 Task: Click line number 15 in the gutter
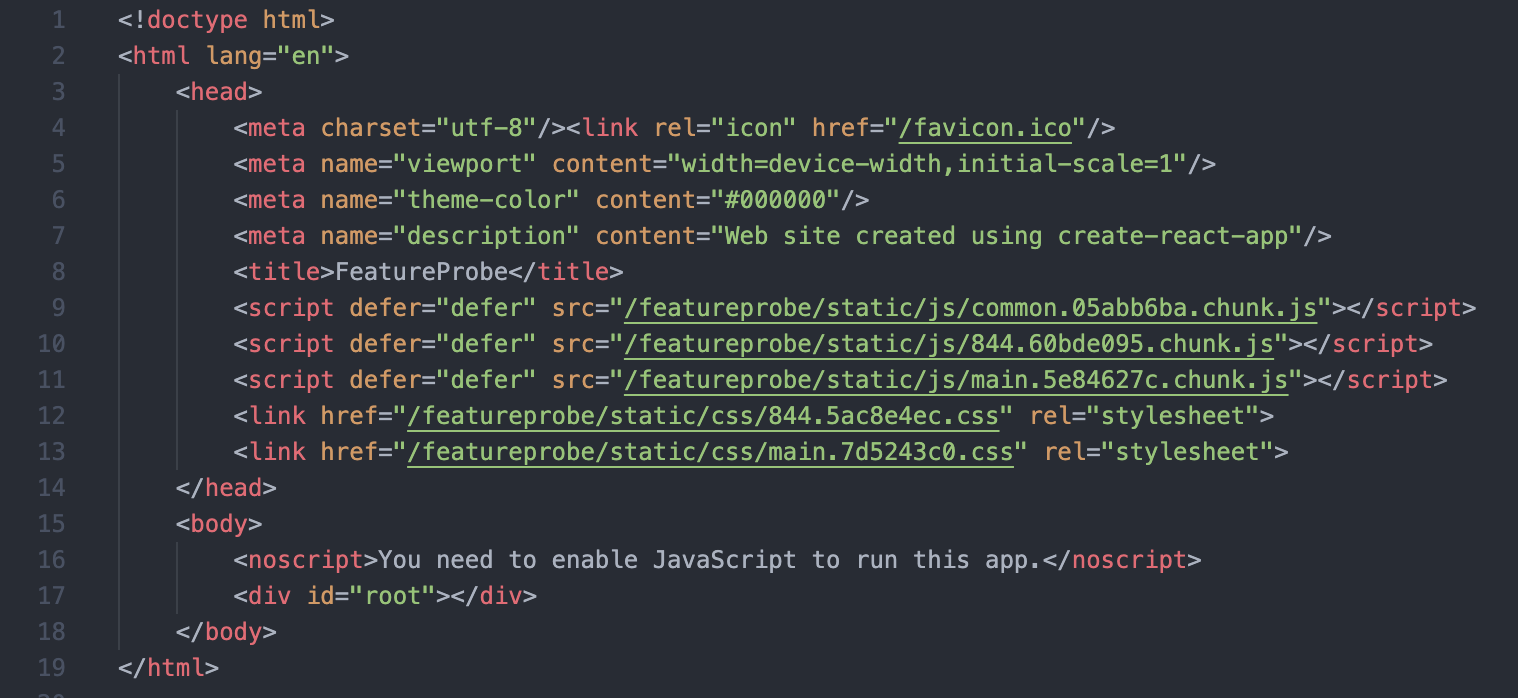(x=51, y=524)
